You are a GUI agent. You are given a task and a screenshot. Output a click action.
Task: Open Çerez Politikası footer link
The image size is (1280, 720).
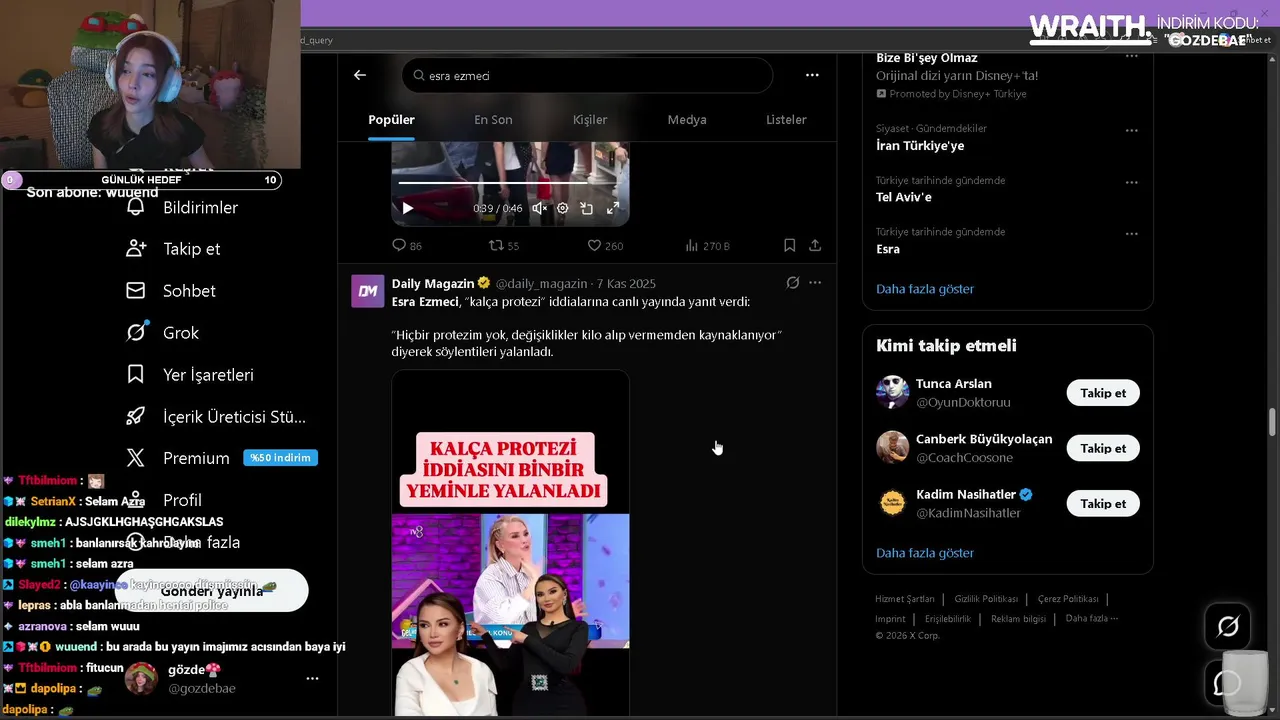click(1068, 599)
